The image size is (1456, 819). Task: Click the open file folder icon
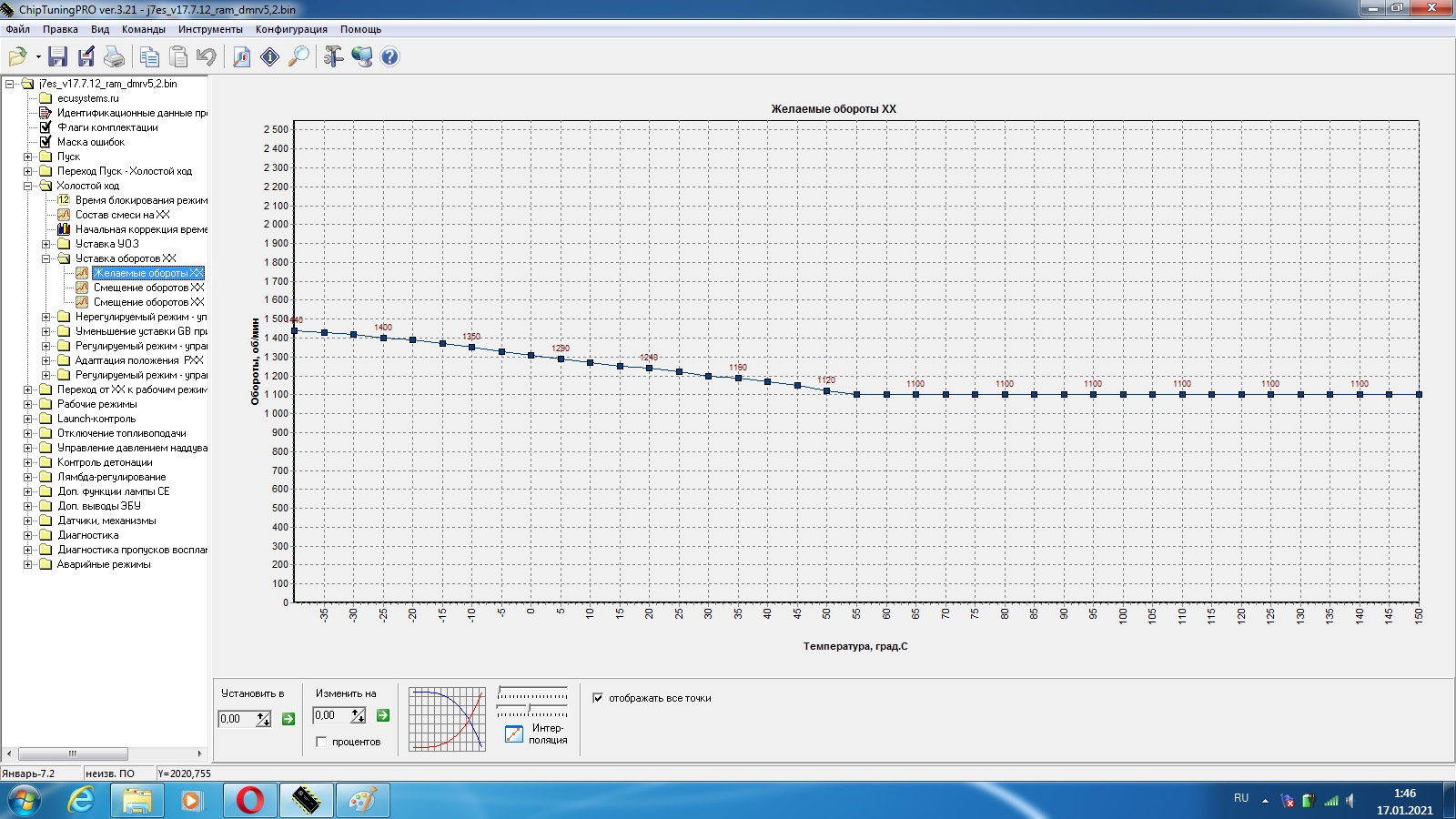(17, 57)
